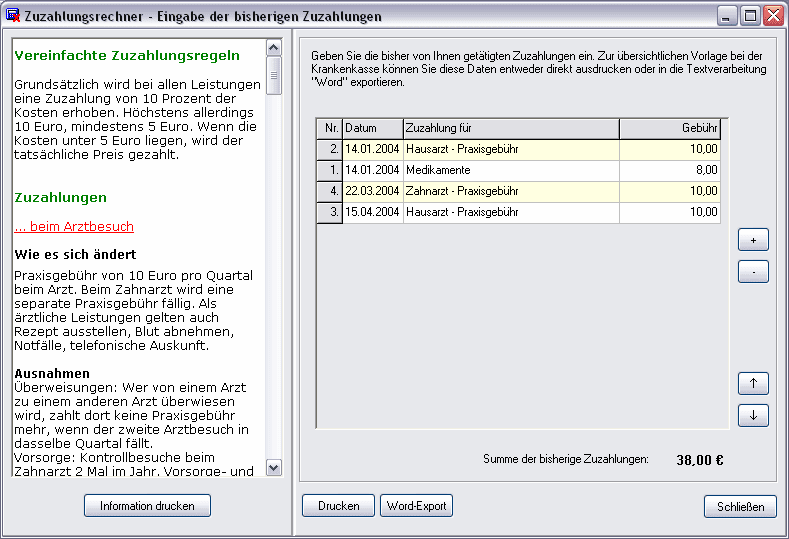Click the 'Information drucken' button
Viewport: 789px width, 539px height.
(x=147, y=506)
